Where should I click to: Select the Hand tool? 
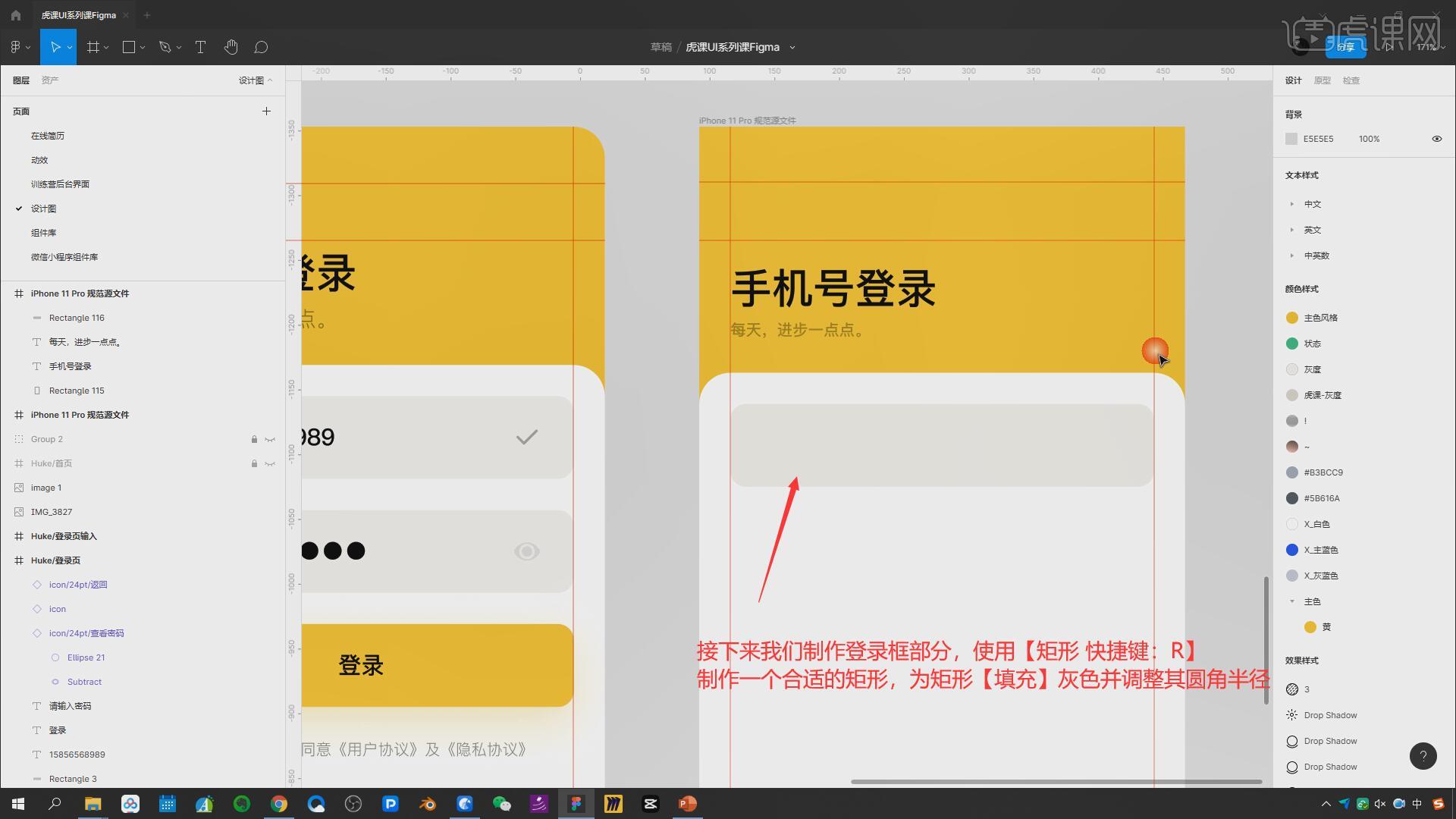231,47
